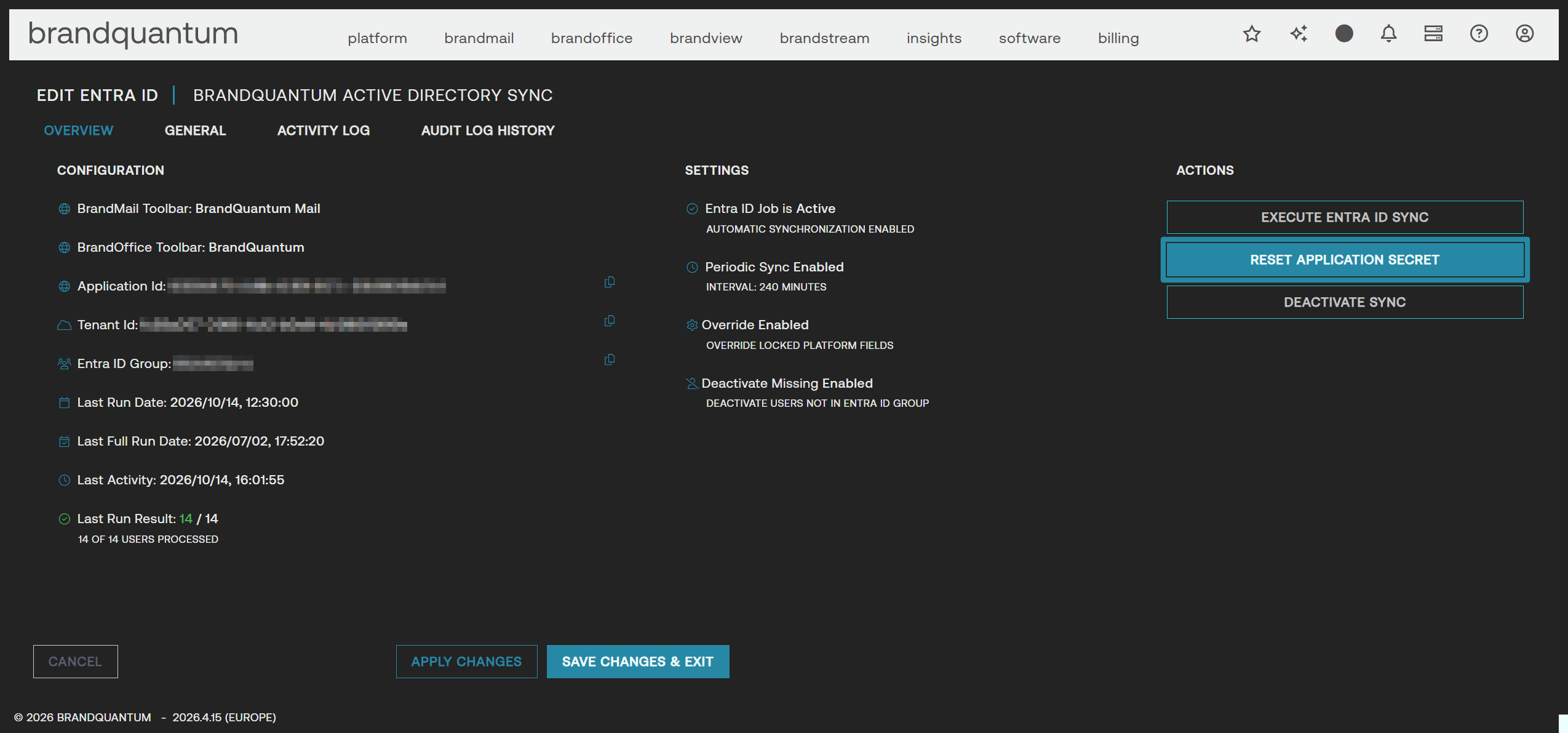Viewport: 1568px width, 733px height.
Task: Click gear icon beside Override Enabled
Action: click(692, 325)
